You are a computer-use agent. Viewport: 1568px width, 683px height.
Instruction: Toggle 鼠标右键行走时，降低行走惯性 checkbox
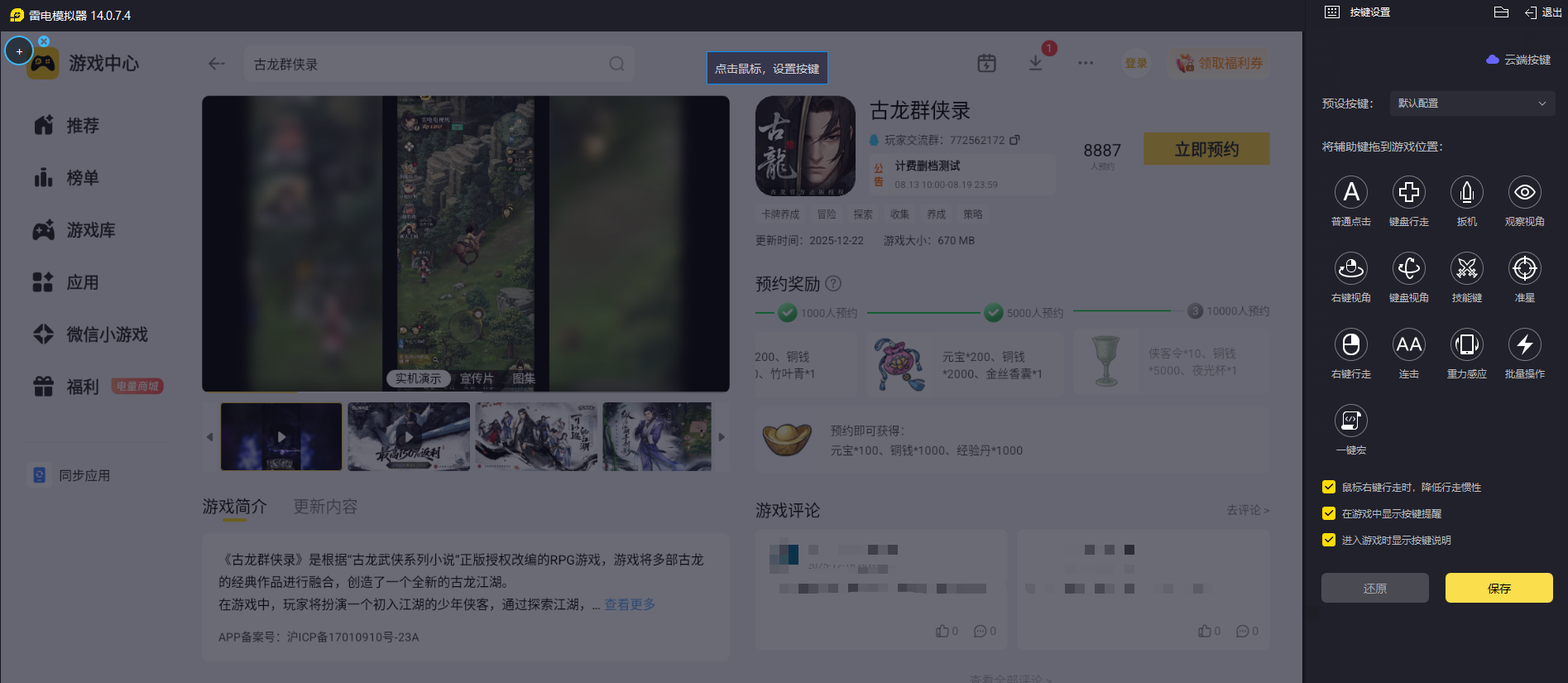point(1329,487)
